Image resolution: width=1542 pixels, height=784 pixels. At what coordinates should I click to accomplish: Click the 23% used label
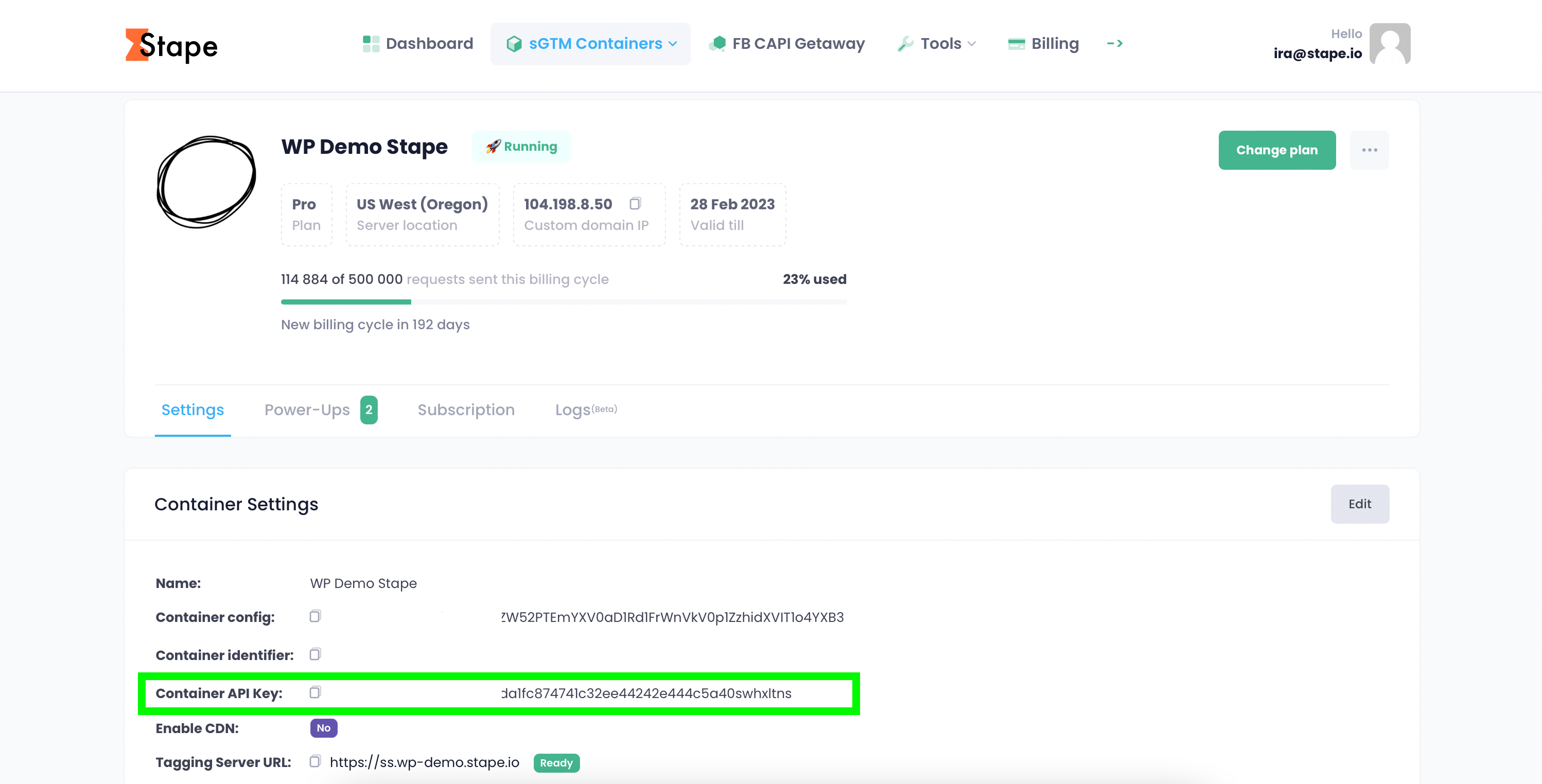tap(815, 279)
